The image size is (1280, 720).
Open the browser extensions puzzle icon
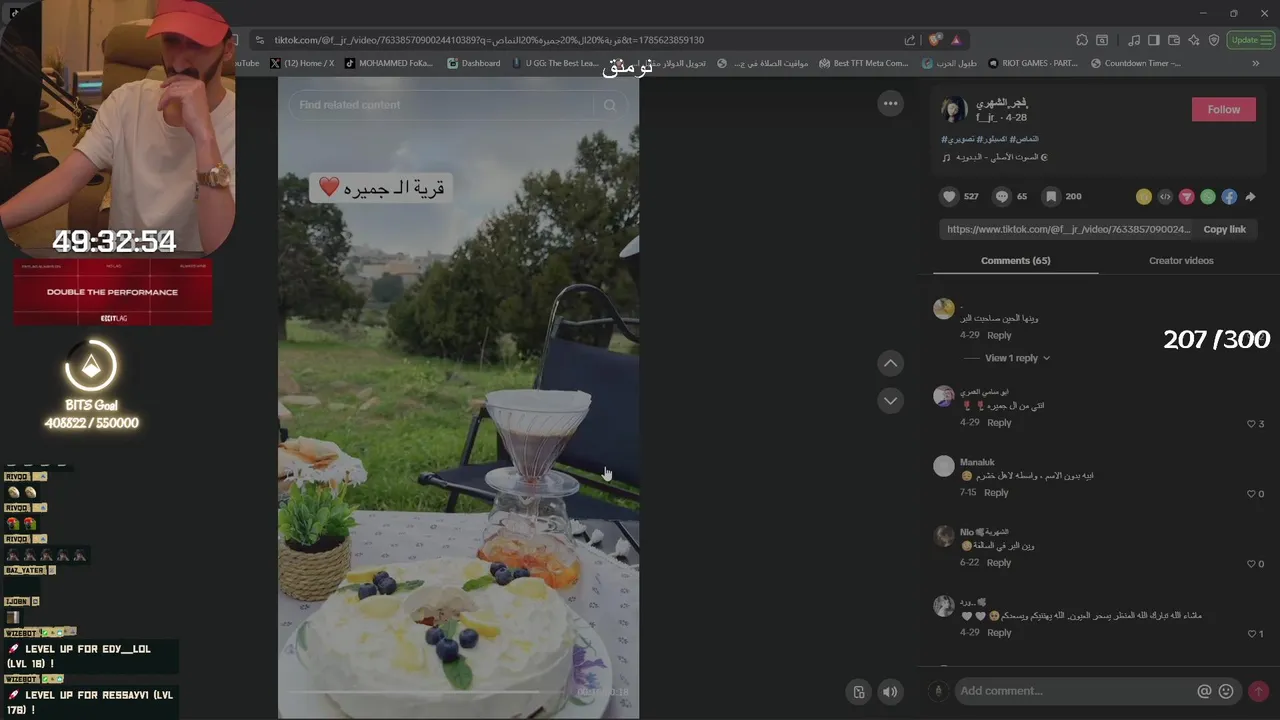pyautogui.click(x=1082, y=40)
